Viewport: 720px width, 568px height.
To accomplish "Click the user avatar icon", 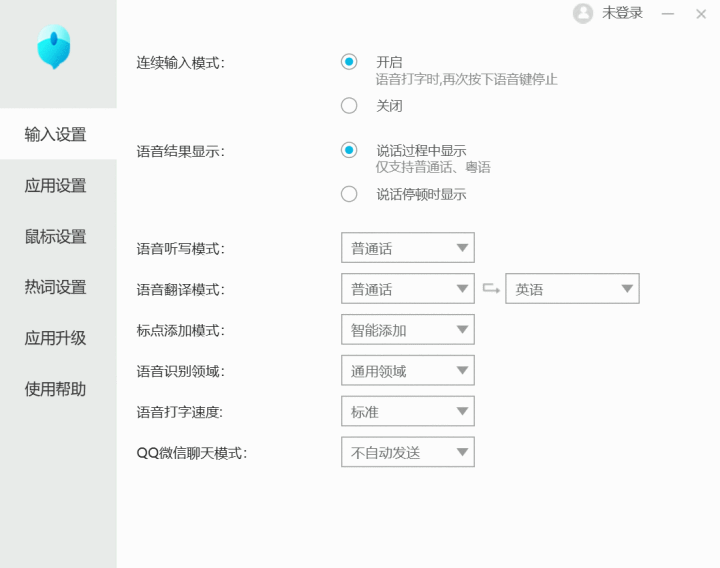I will (583, 13).
